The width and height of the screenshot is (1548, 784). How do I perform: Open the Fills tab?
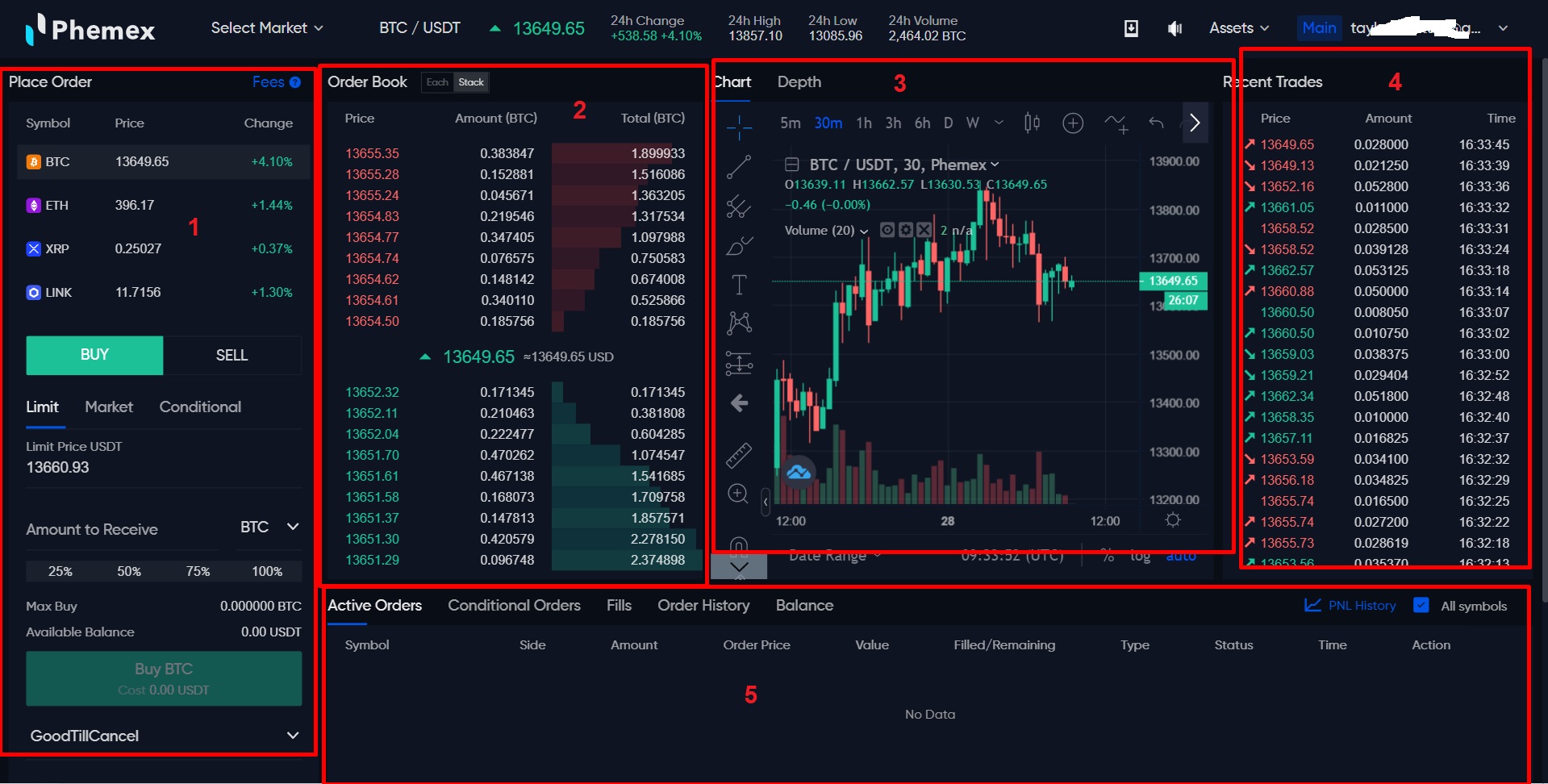(x=619, y=605)
